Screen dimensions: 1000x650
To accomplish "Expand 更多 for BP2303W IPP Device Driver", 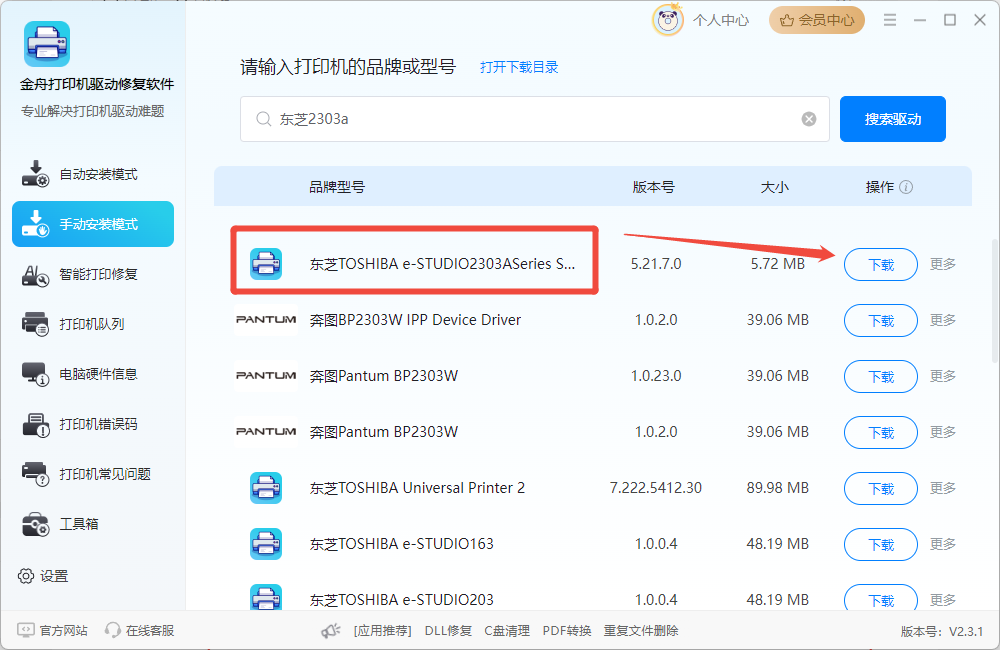I will pos(943,320).
